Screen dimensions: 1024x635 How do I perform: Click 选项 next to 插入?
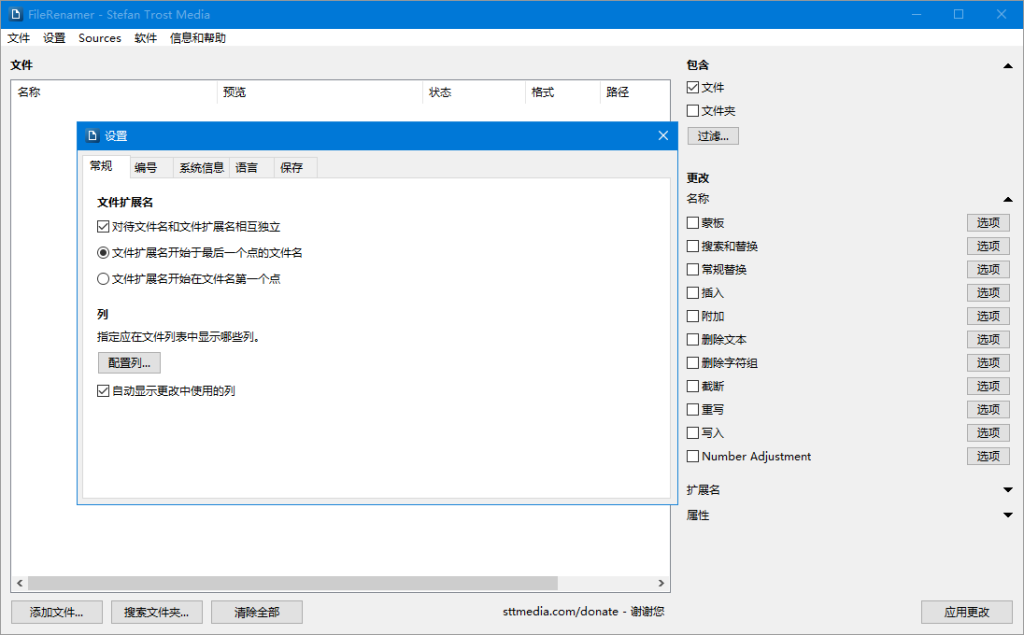click(x=988, y=292)
